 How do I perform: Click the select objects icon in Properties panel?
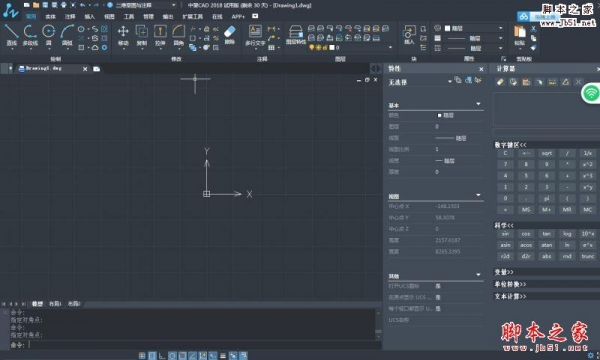468,80
